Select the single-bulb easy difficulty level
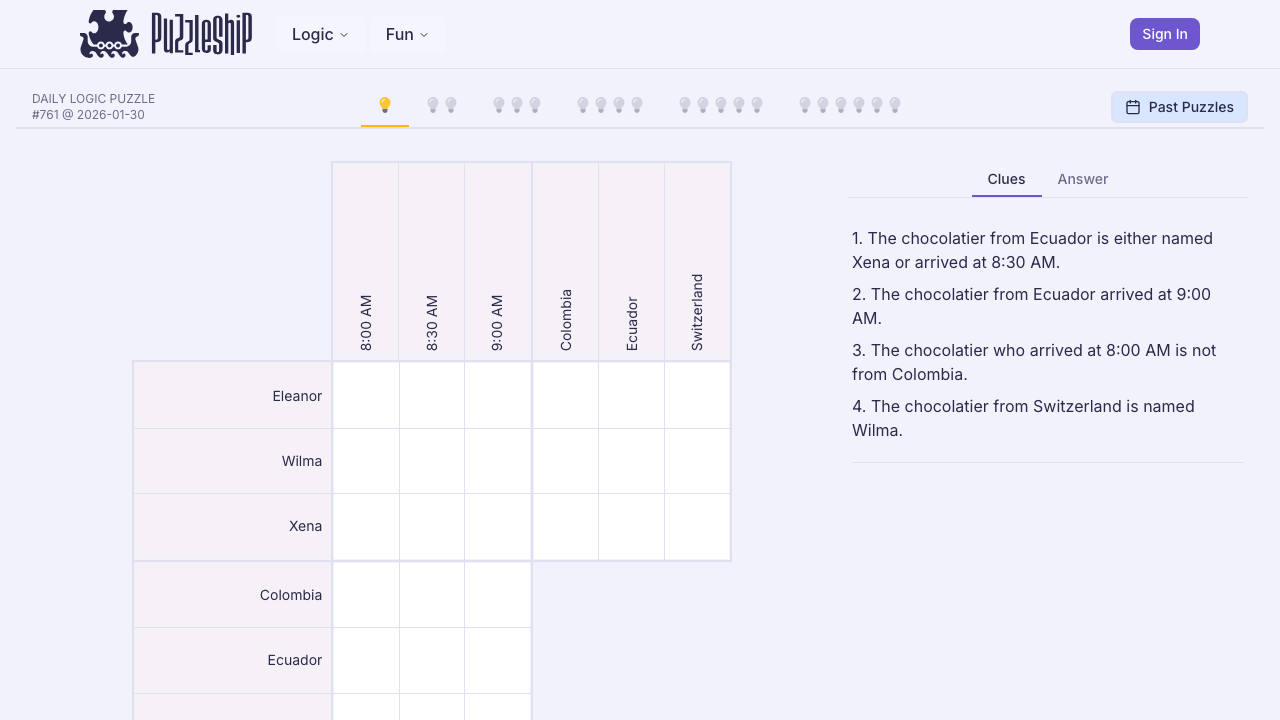Viewport: 1280px width, 720px height. [384, 103]
